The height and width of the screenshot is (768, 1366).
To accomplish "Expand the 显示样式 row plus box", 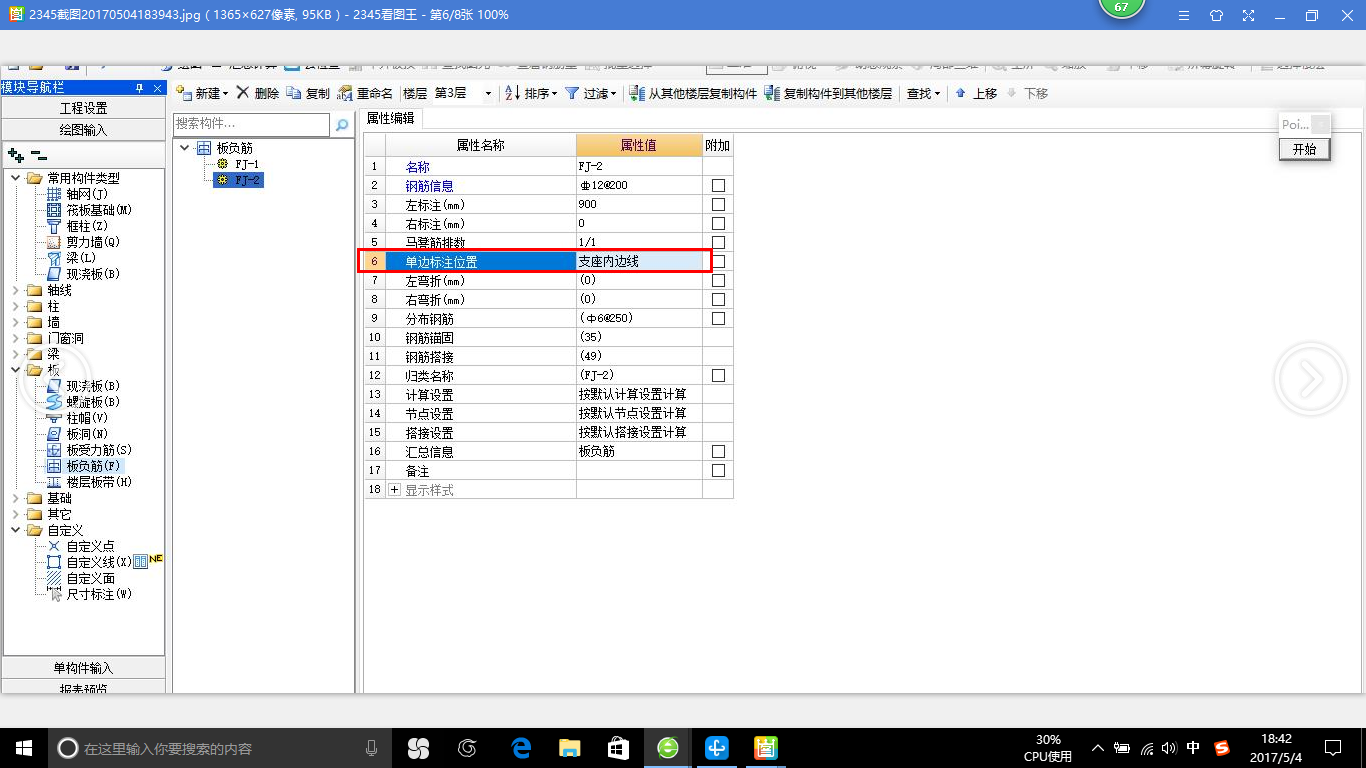I will [x=394, y=490].
